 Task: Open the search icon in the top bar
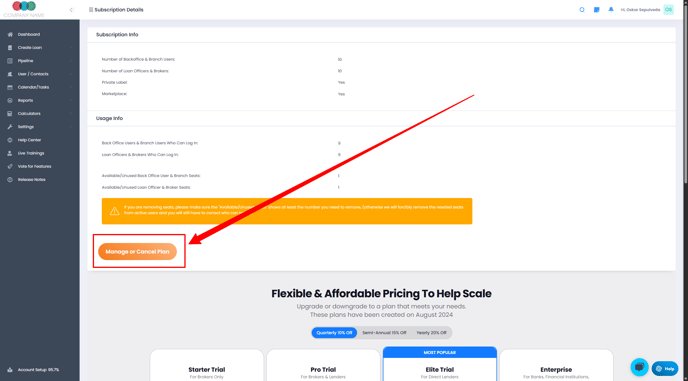click(582, 10)
